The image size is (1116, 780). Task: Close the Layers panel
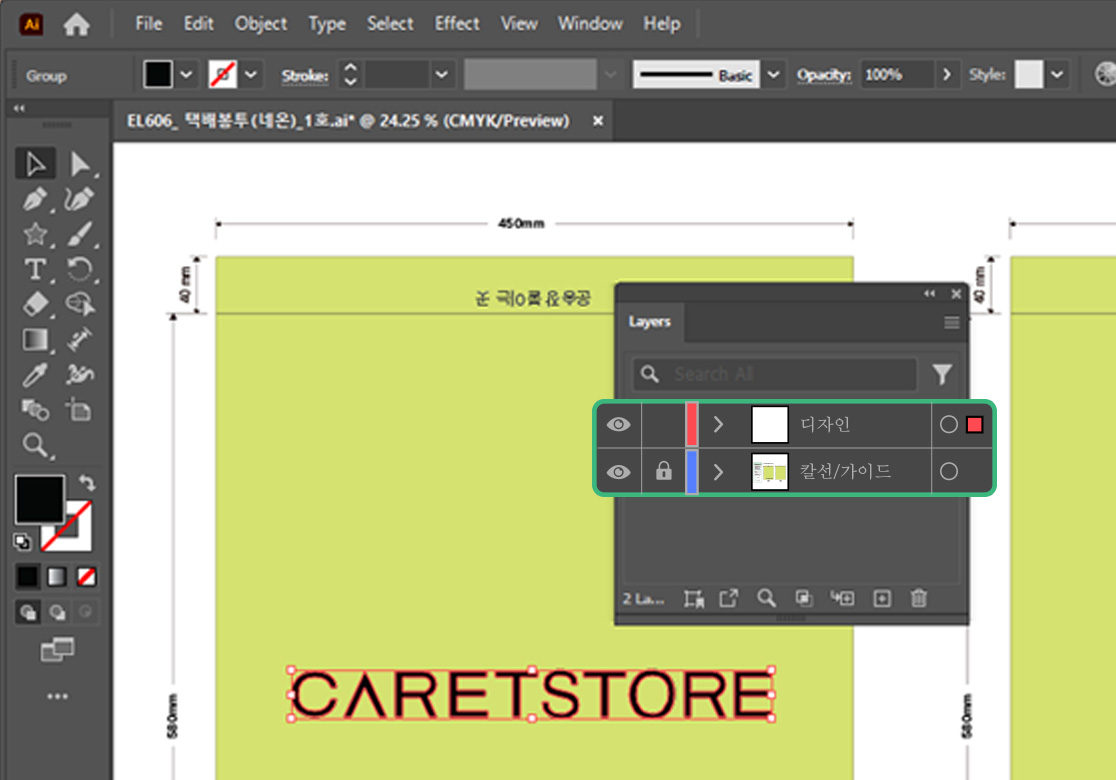pos(956,293)
